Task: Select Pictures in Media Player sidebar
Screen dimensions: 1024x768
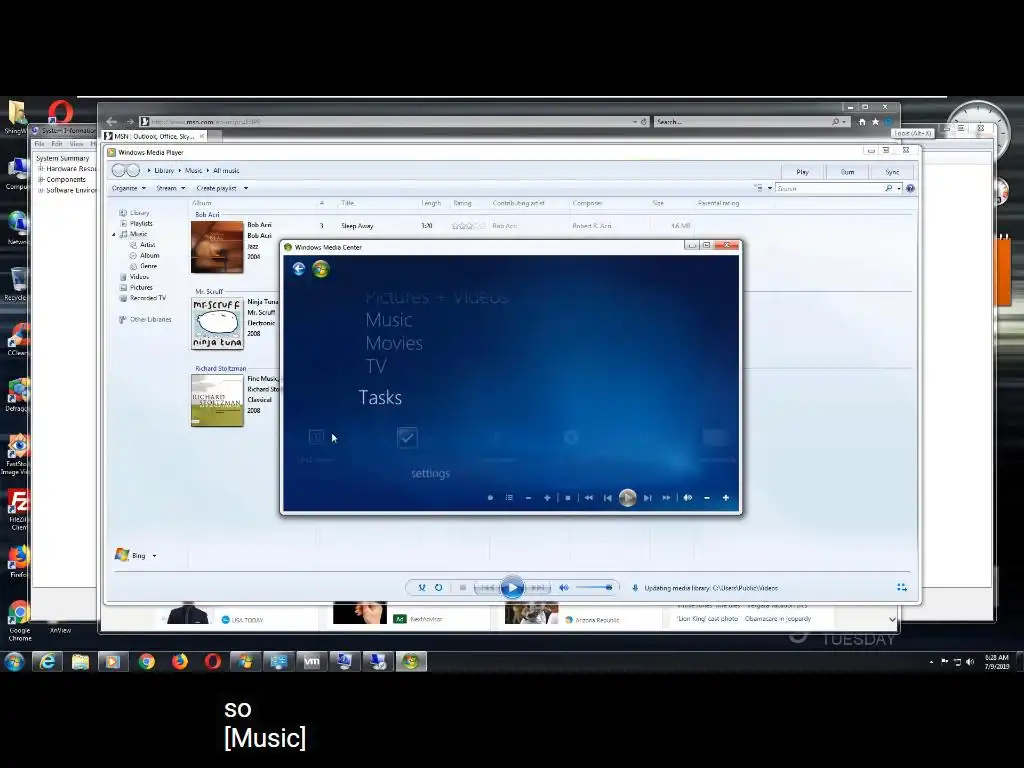Action: pyautogui.click(x=141, y=287)
